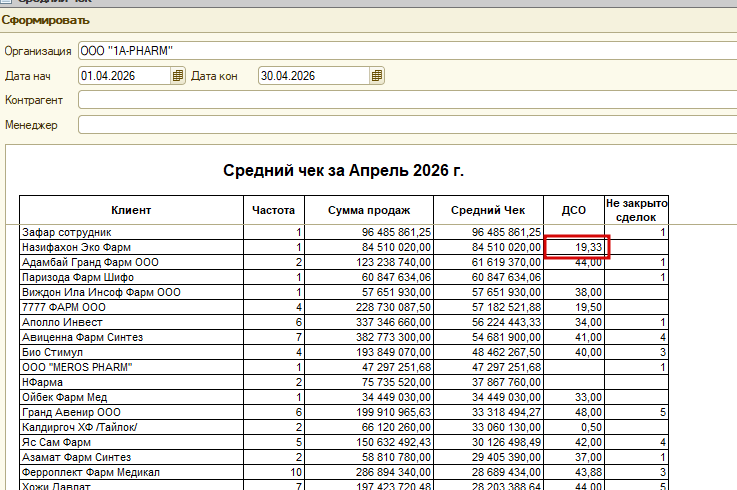Select the Ферроплект Фарм Медикал cell
The width and height of the screenshot is (737, 490).
(131, 473)
